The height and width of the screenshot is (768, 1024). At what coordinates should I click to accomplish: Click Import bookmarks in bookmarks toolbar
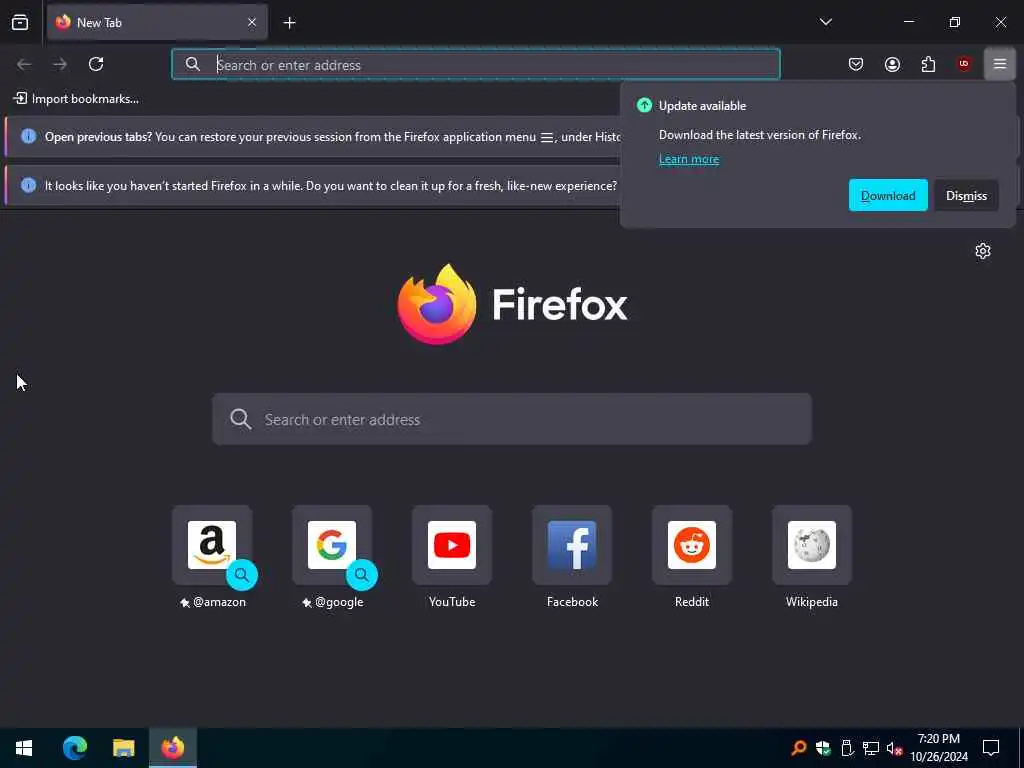76,99
